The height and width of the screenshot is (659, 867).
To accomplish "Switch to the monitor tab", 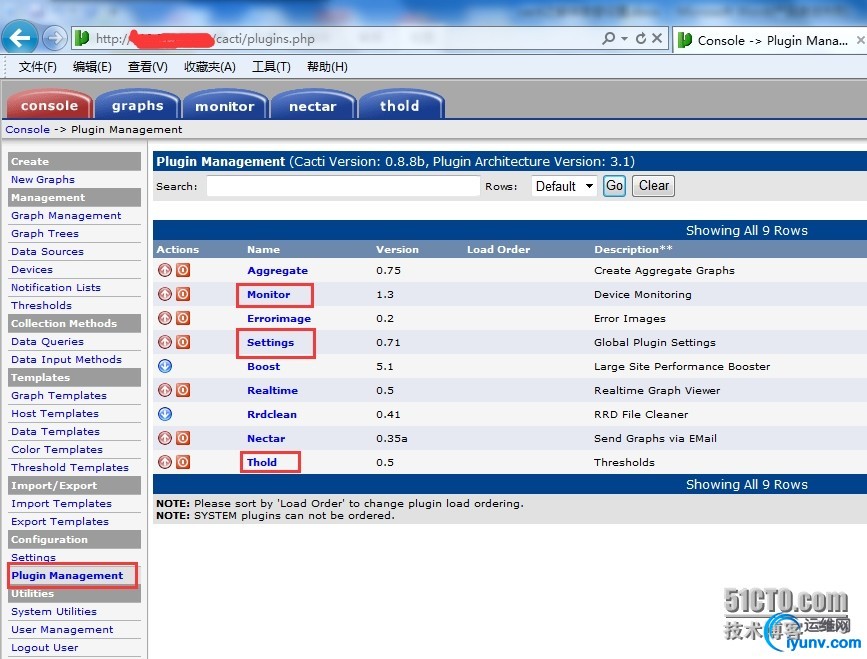I will (224, 105).
